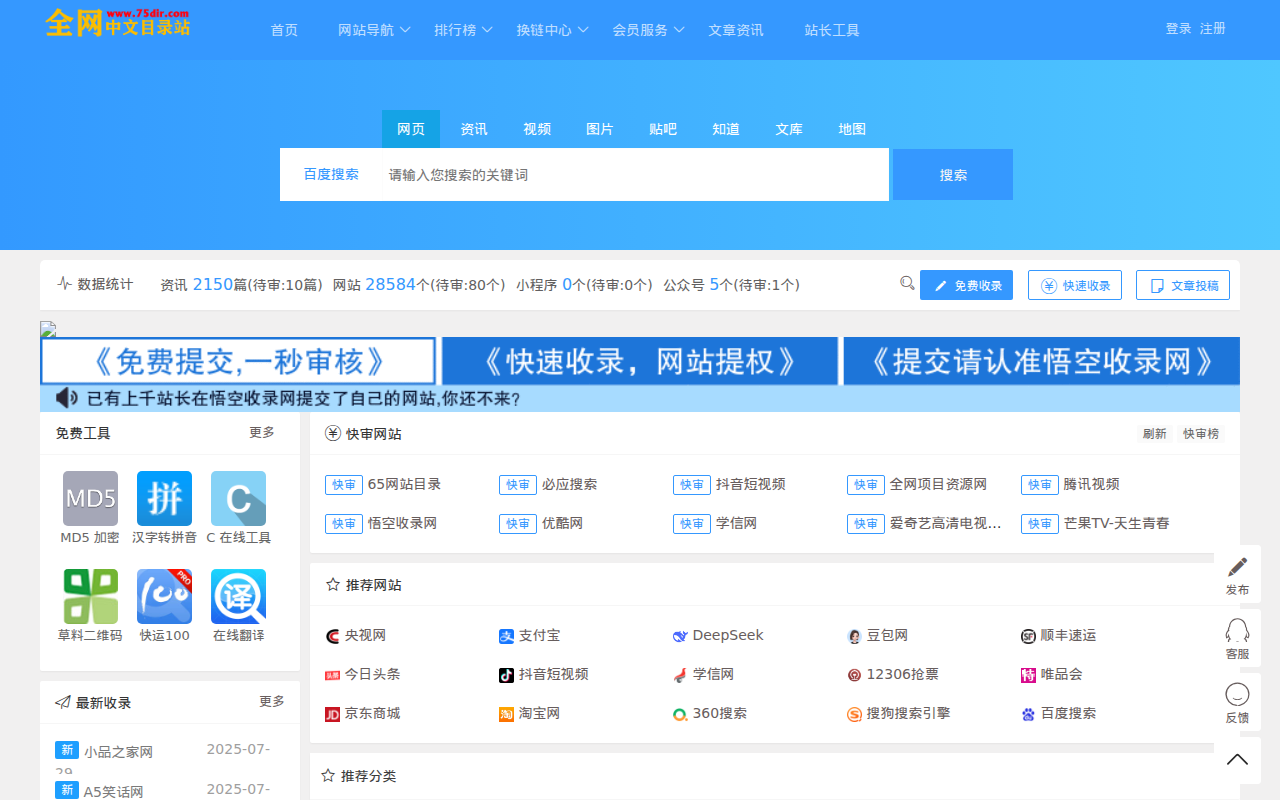Select the 资讯 search tab
This screenshot has width=1280, height=800.
(474, 129)
